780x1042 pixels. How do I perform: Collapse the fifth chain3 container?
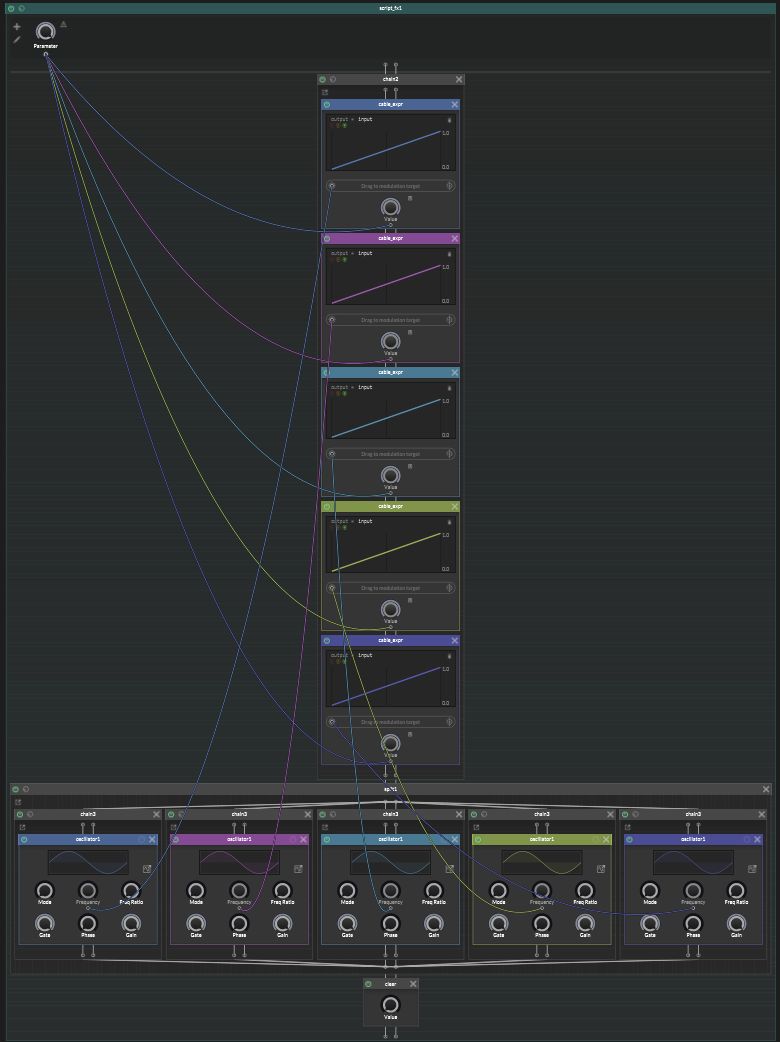(635, 814)
